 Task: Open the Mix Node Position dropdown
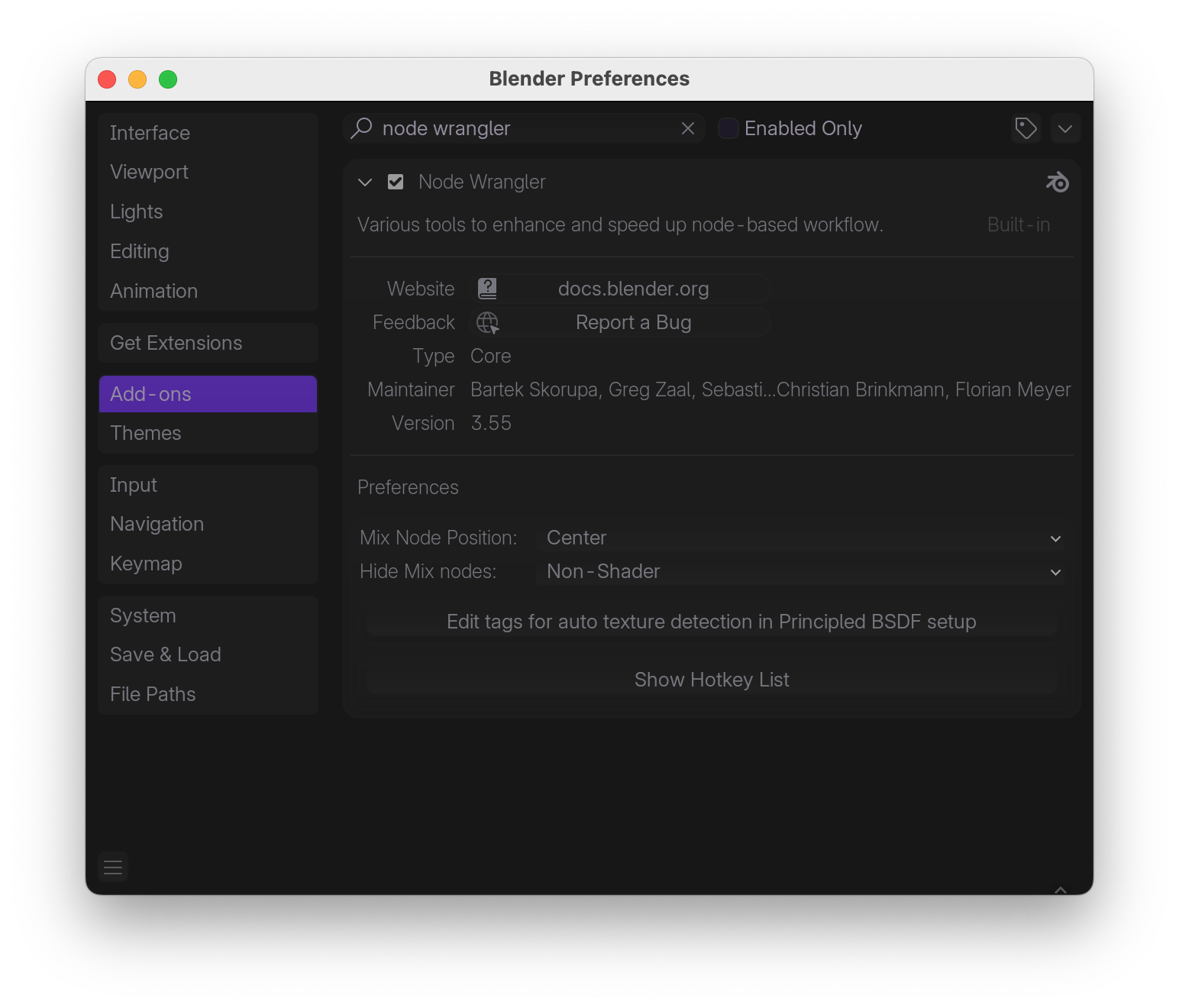(801, 538)
